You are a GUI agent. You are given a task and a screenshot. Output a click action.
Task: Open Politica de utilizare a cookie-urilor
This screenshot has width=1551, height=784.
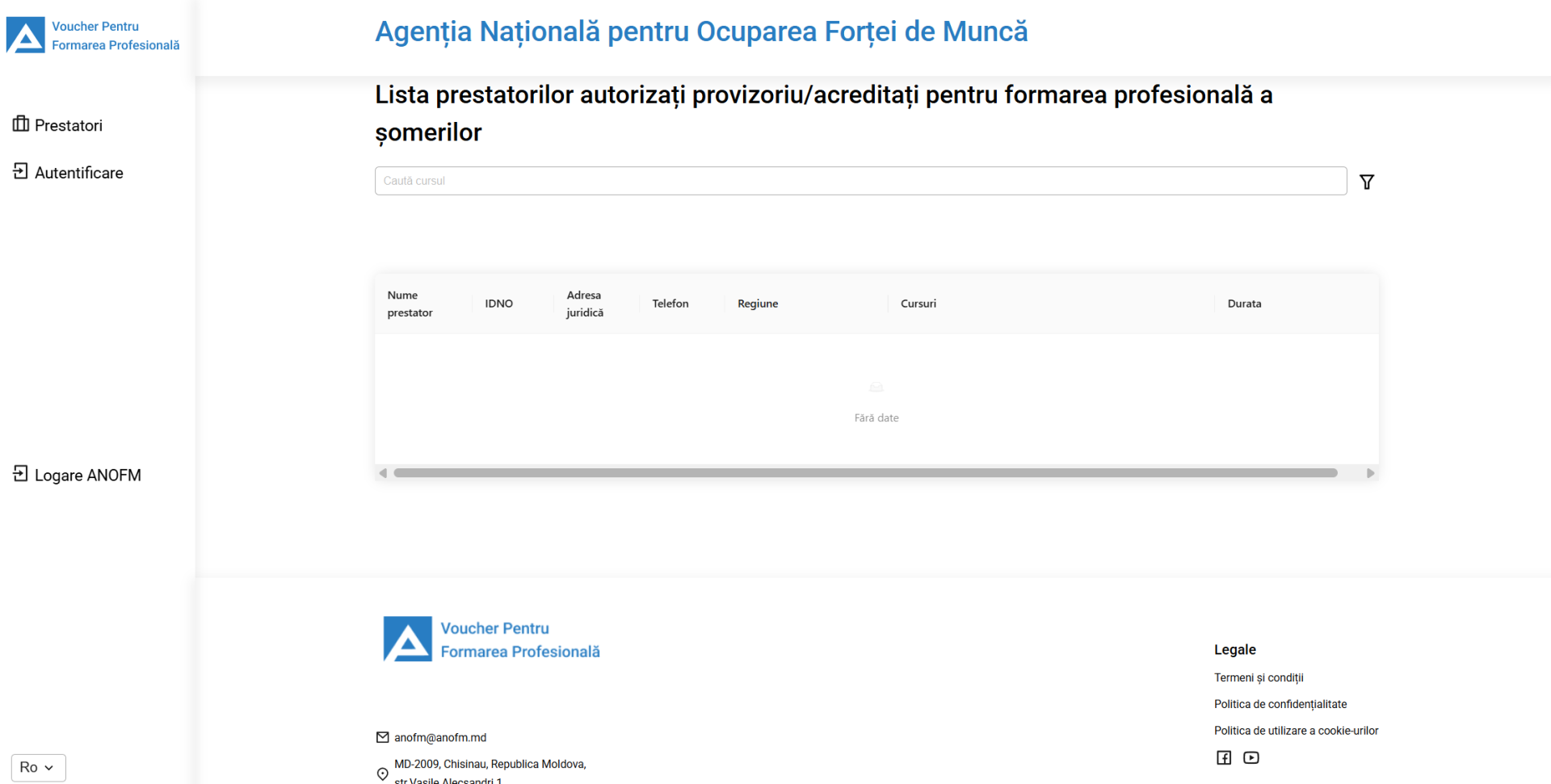point(1296,731)
